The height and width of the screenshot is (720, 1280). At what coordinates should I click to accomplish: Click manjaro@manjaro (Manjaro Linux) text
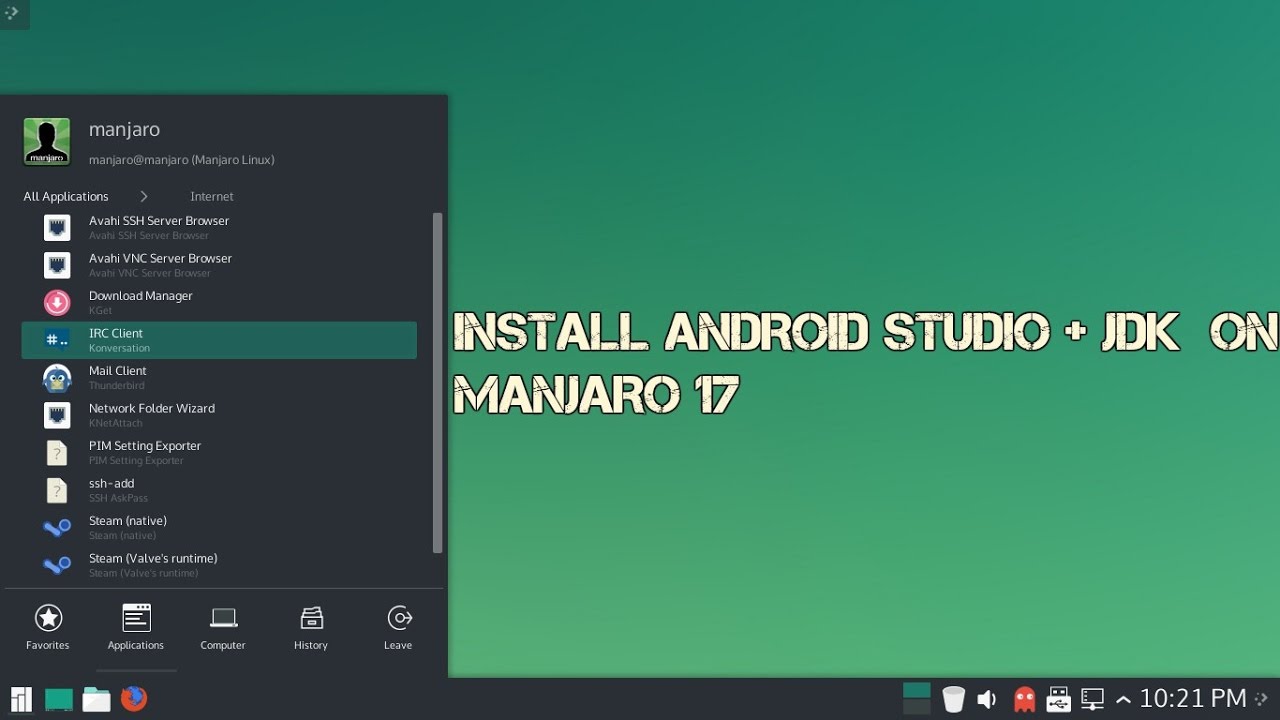point(181,160)
